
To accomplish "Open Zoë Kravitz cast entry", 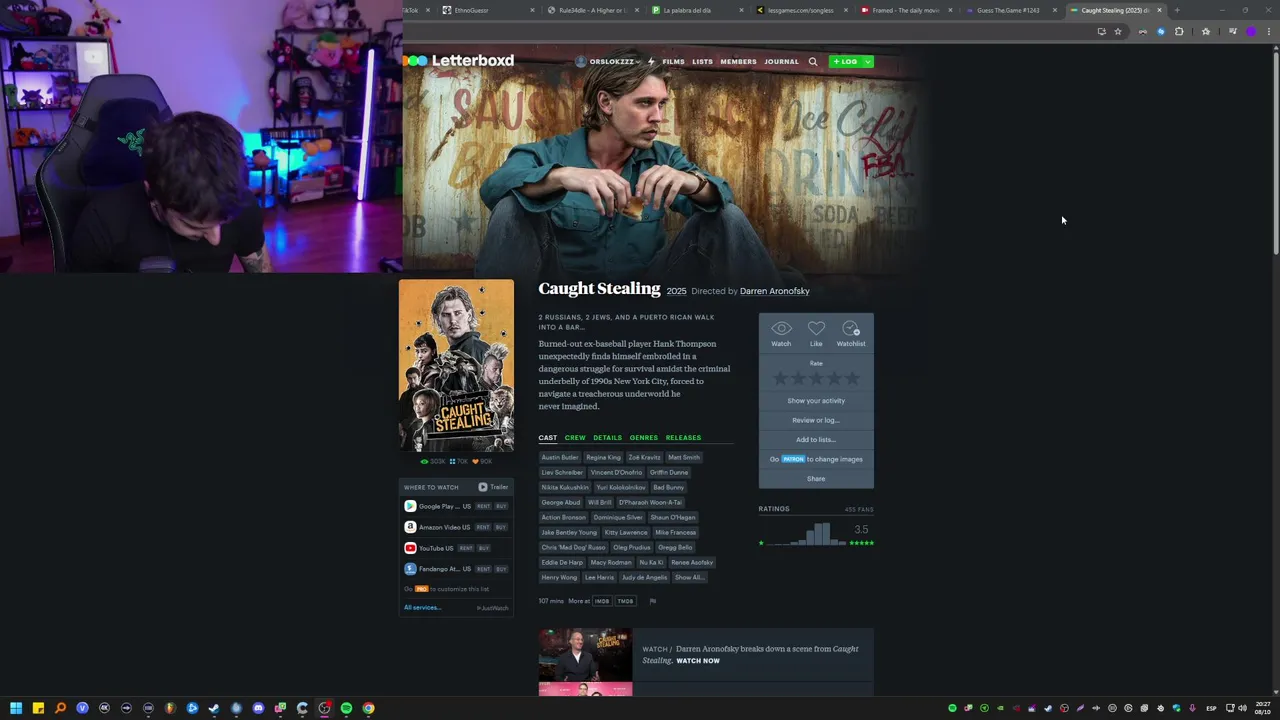I will pyautogui.click(x=644, y=457).
